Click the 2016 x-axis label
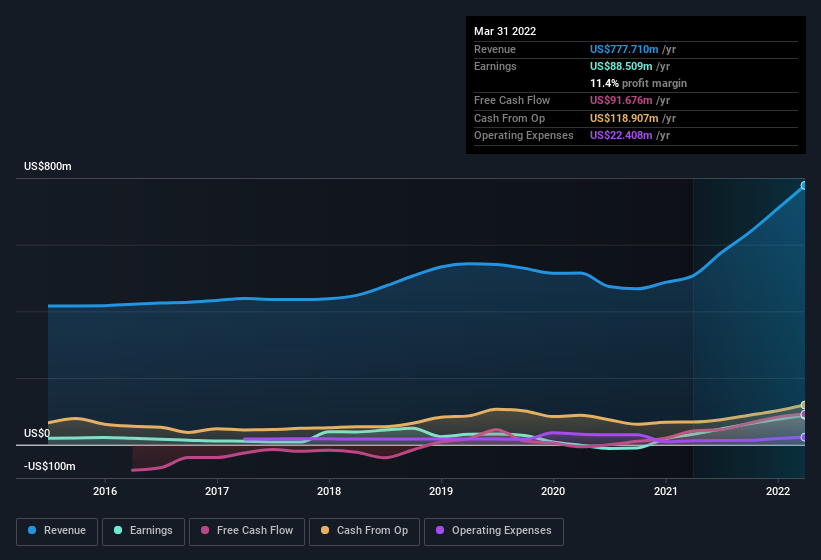Viewport: 821px width, 560px height. 105,491
